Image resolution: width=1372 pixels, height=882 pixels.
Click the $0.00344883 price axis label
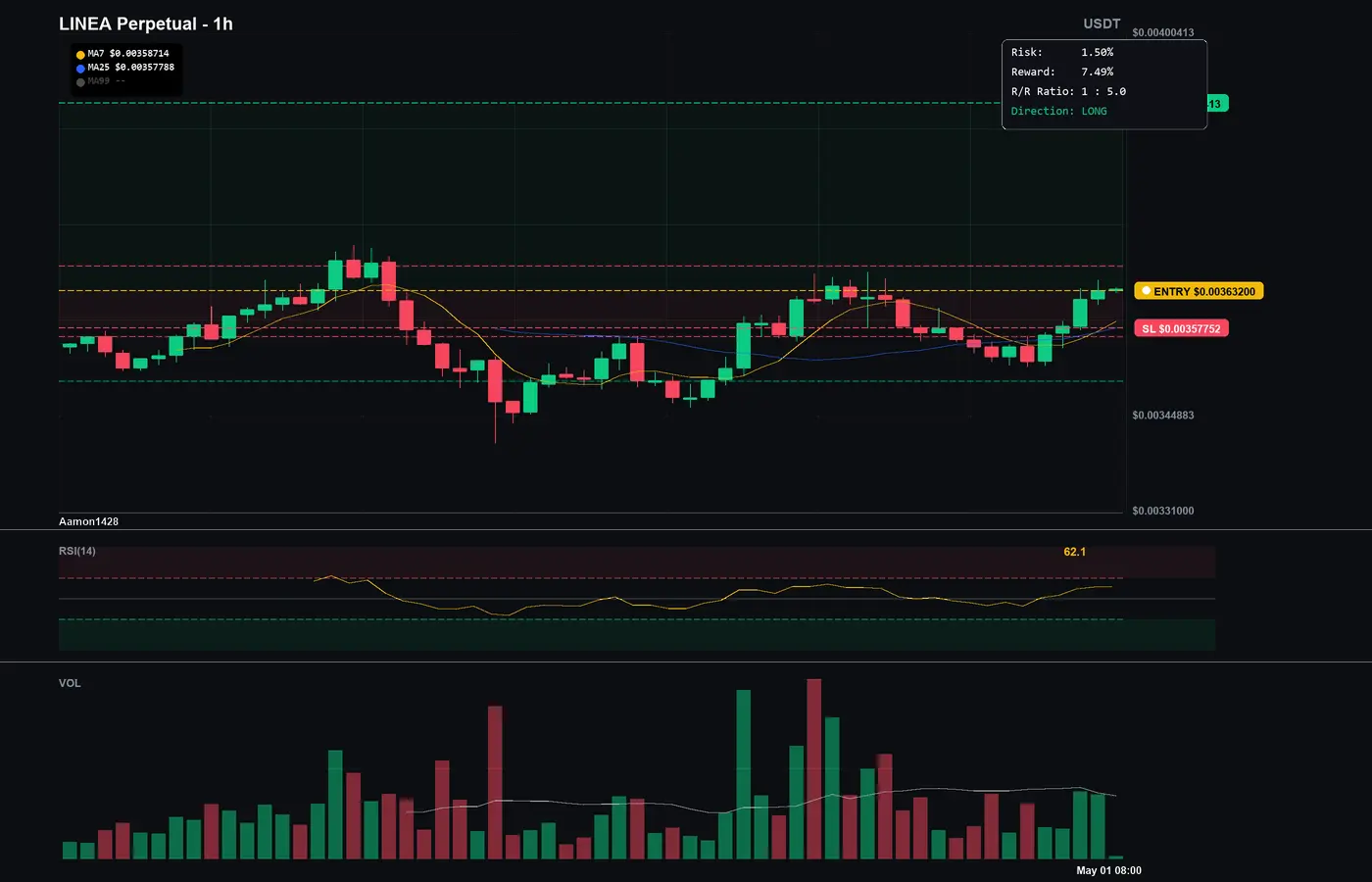coord(1163,416)
